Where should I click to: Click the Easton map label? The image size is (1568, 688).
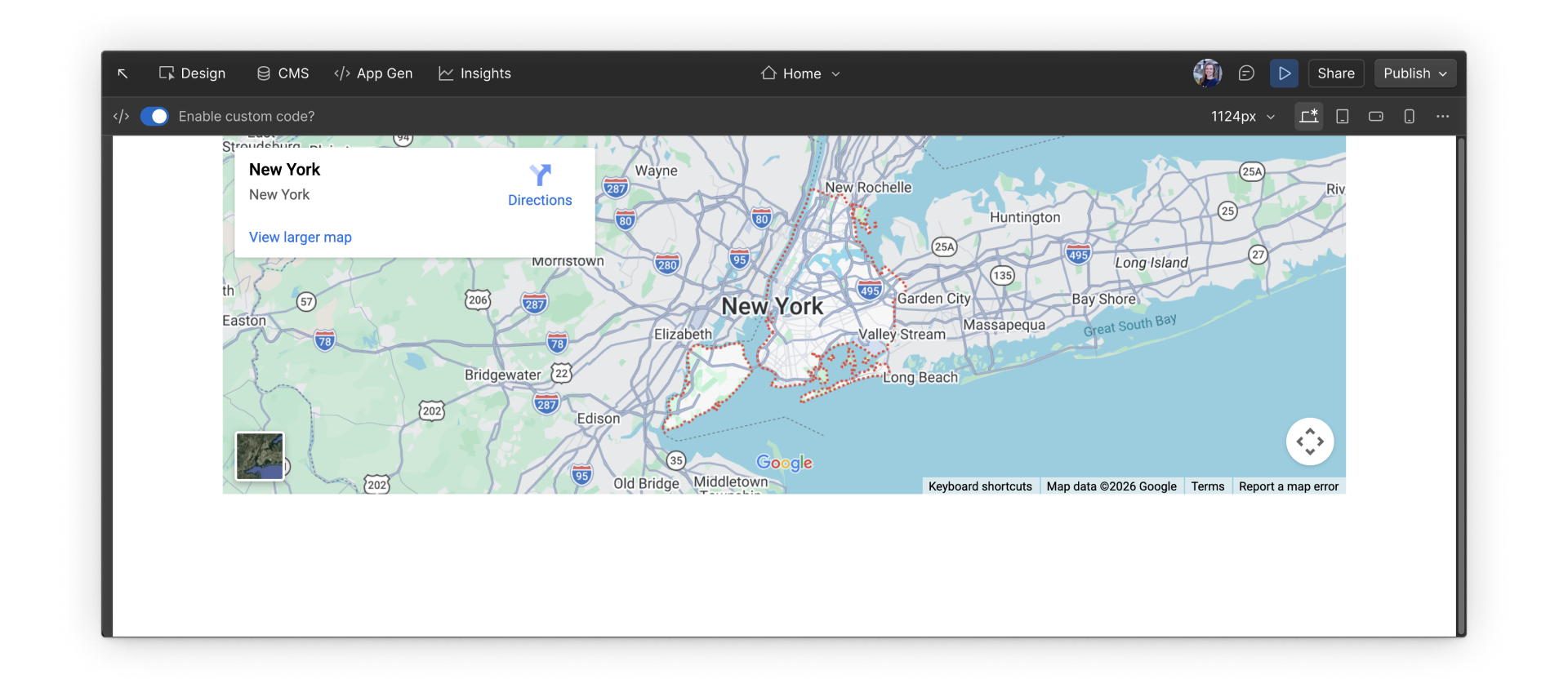click(x=244, y=322)
